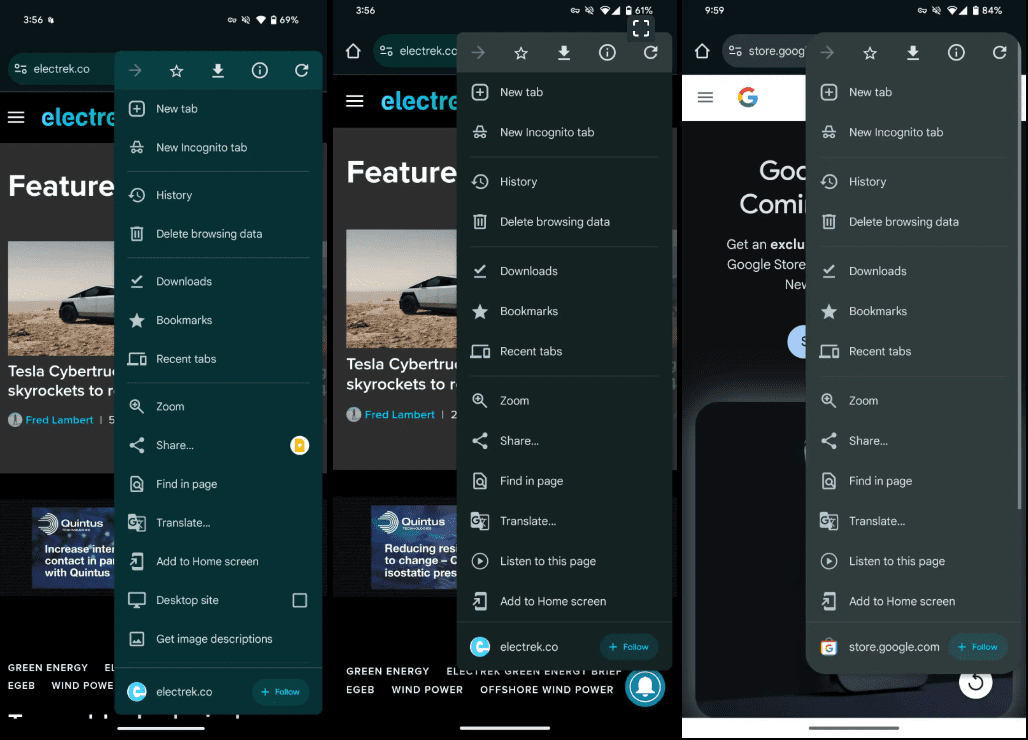
Task: Tap the home icon beside the store.google address
Action: [702, 51]
